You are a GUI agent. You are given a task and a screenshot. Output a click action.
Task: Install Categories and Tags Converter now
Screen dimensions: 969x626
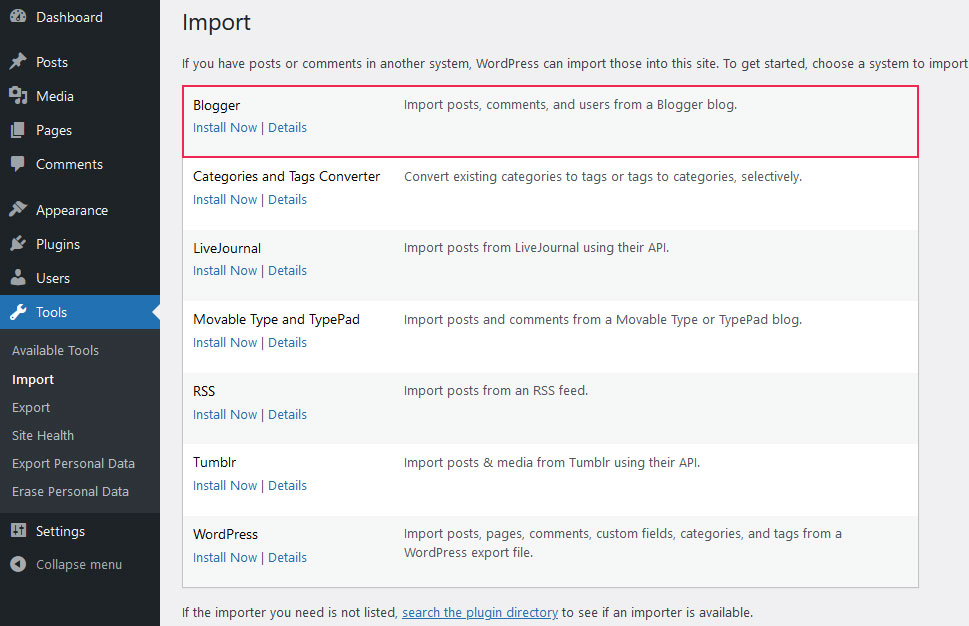tap(225, 200)
